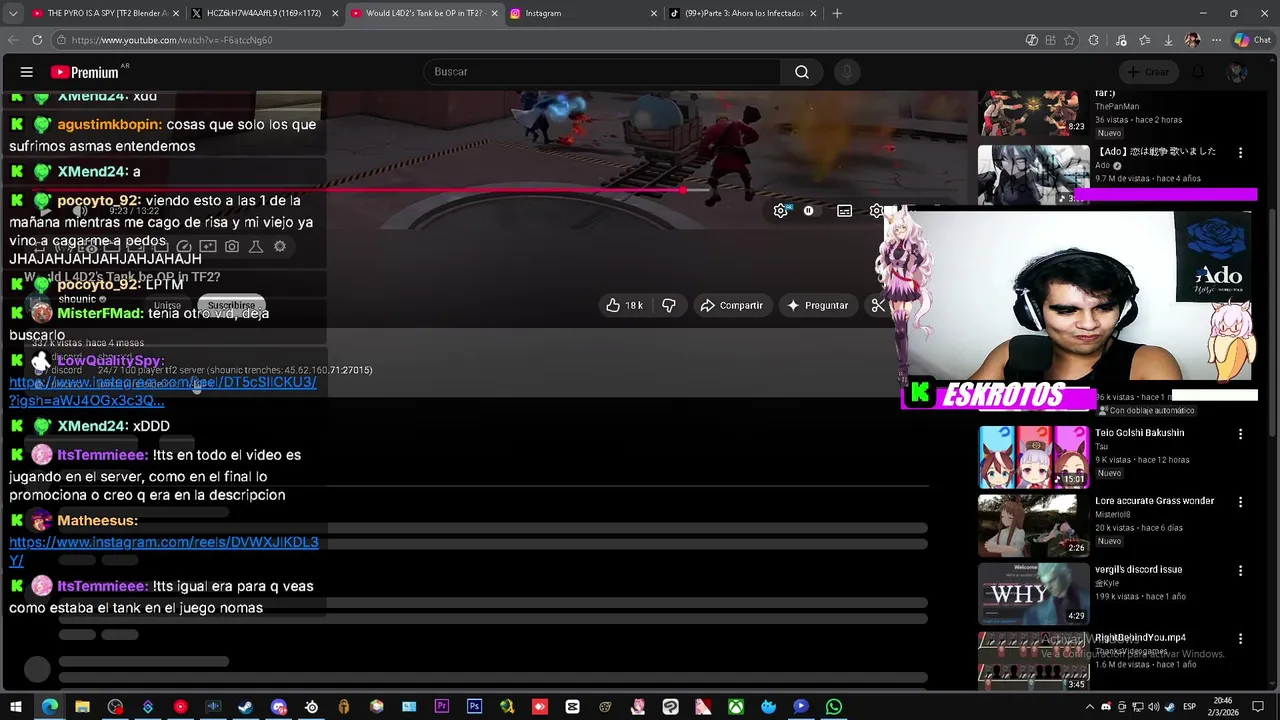Open options for vergil's discord issue video
This screenshot has width=1280, height=720.
pyautogui.click(x=1240, y=570)
